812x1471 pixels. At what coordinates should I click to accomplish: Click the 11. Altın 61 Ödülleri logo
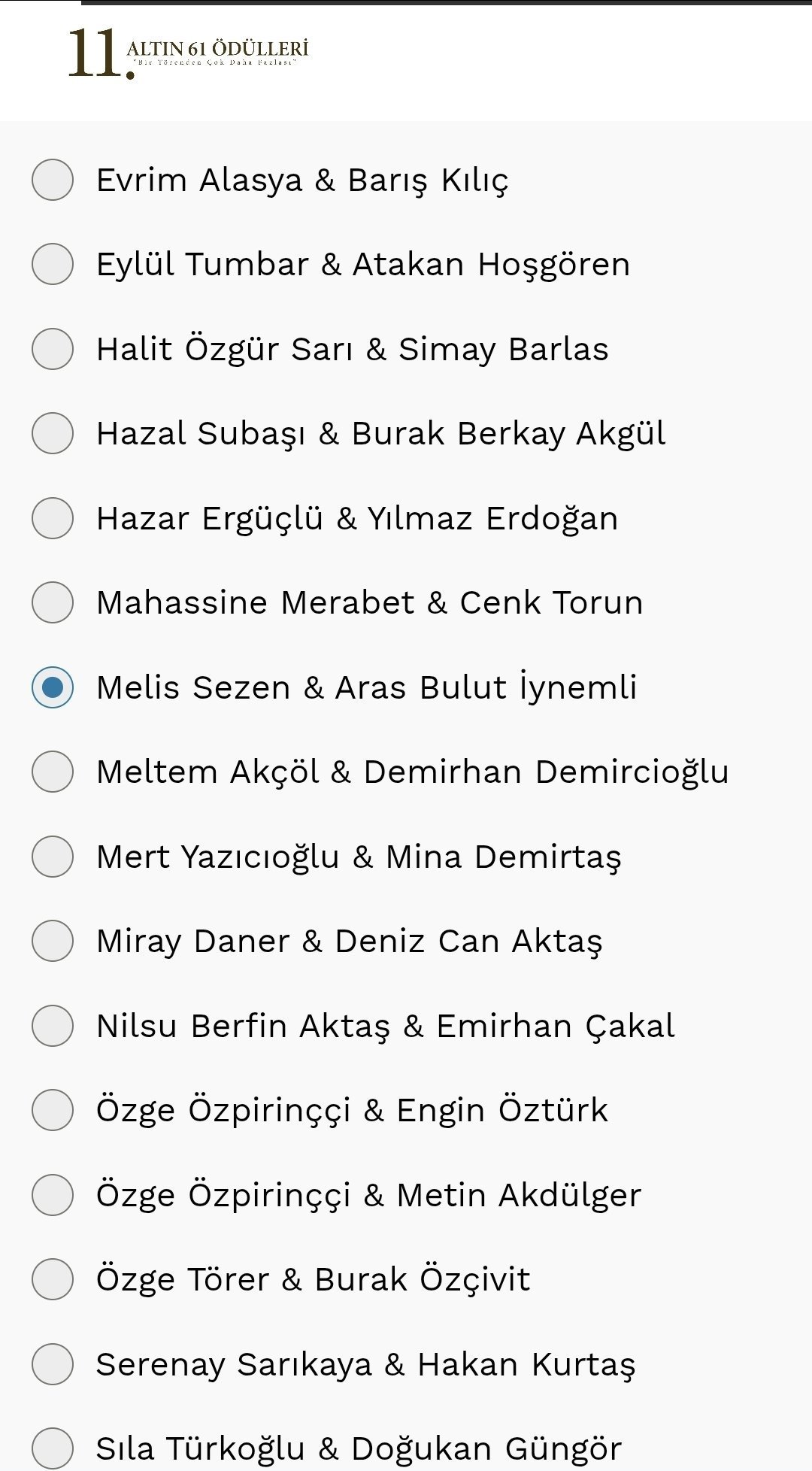point(188,53)
